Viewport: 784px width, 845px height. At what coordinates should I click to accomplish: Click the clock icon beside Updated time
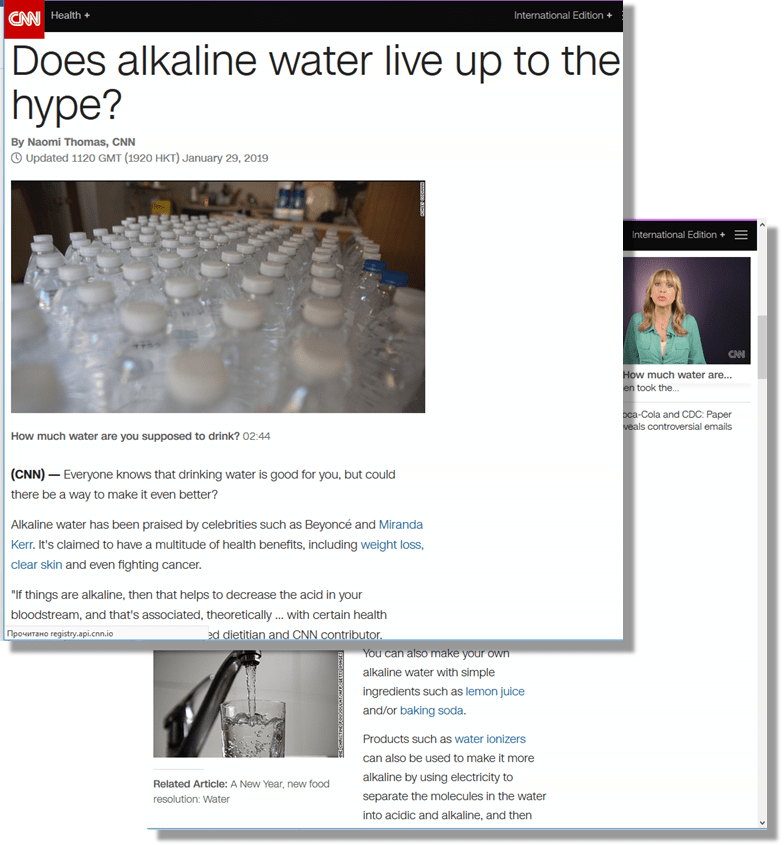coord(17,158)
